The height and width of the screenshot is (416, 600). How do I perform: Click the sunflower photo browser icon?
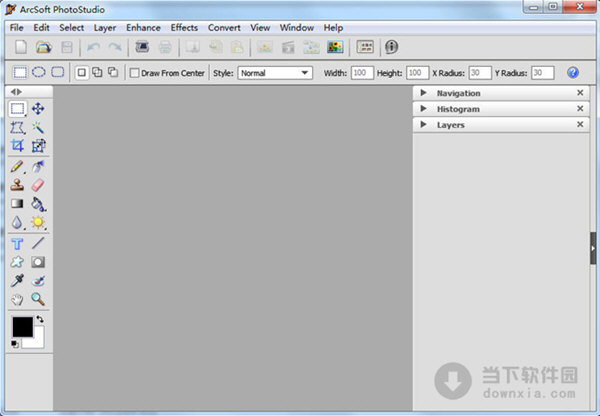click(335, 47)
